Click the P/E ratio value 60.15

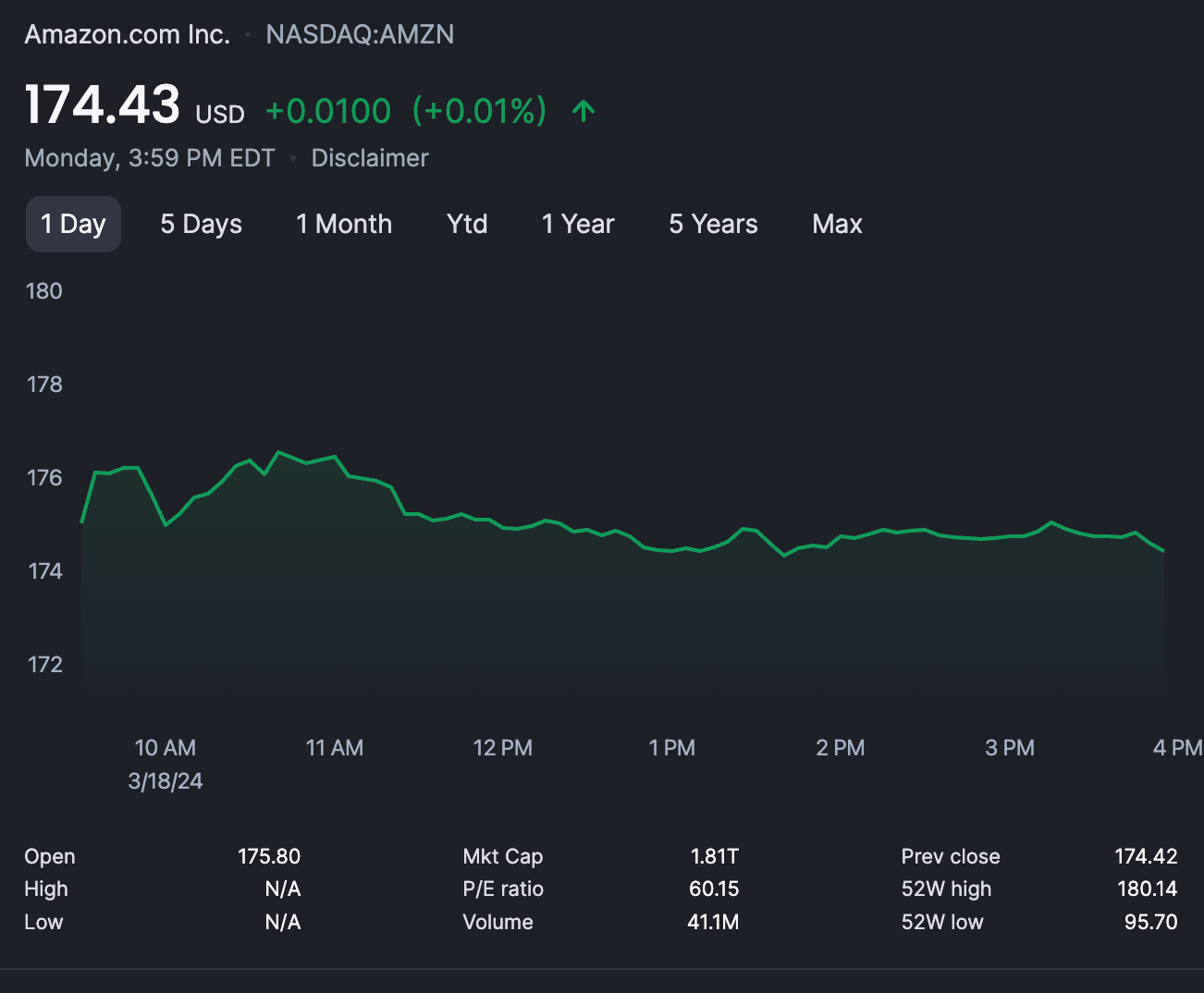pos(714,889)
